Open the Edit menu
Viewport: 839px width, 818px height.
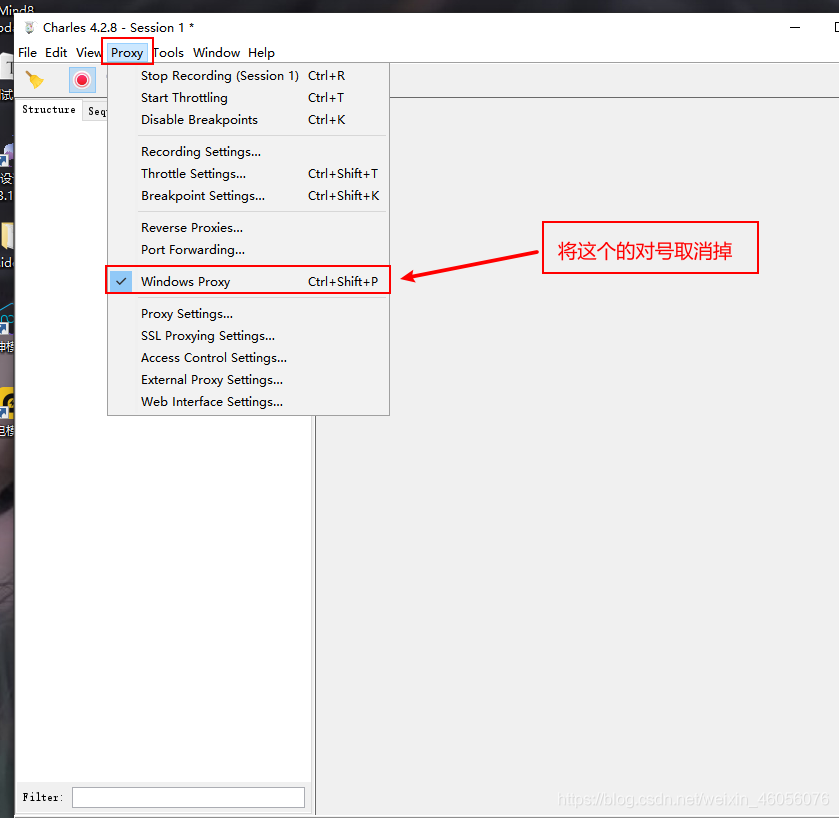[56, 52]
